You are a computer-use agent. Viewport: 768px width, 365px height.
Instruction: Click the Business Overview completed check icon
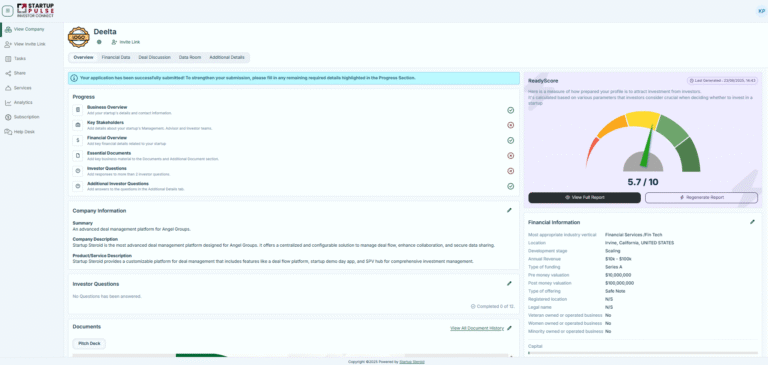click(x=510, y=110)
